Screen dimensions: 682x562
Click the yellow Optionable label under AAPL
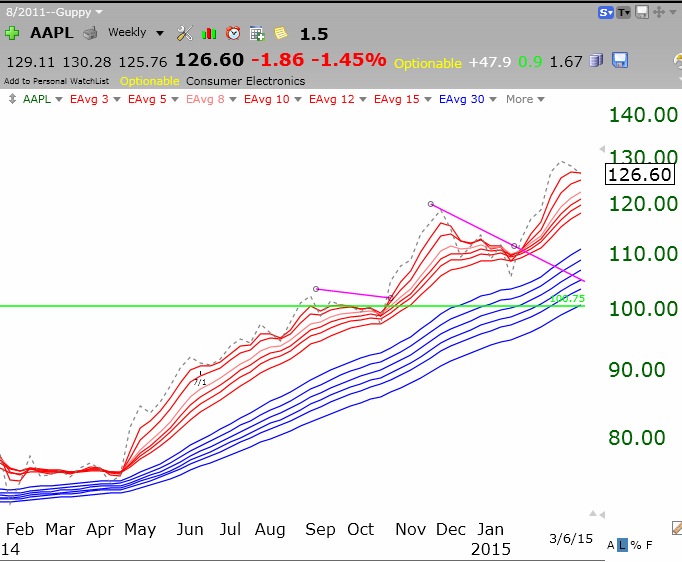pyautogui.click(x=149, y=81)
